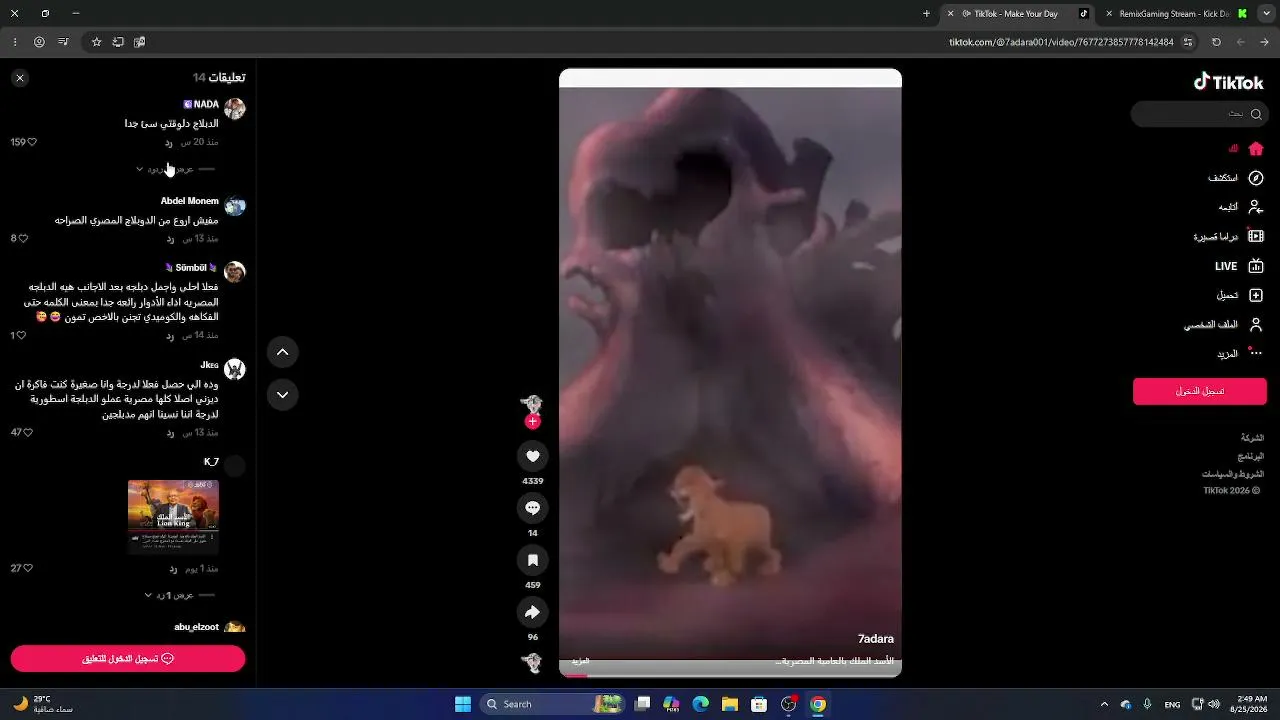Viewport: 1280px width, 720px height.
Task: Open the الشروط والسياسات footer link
Action: (1233, 474)
